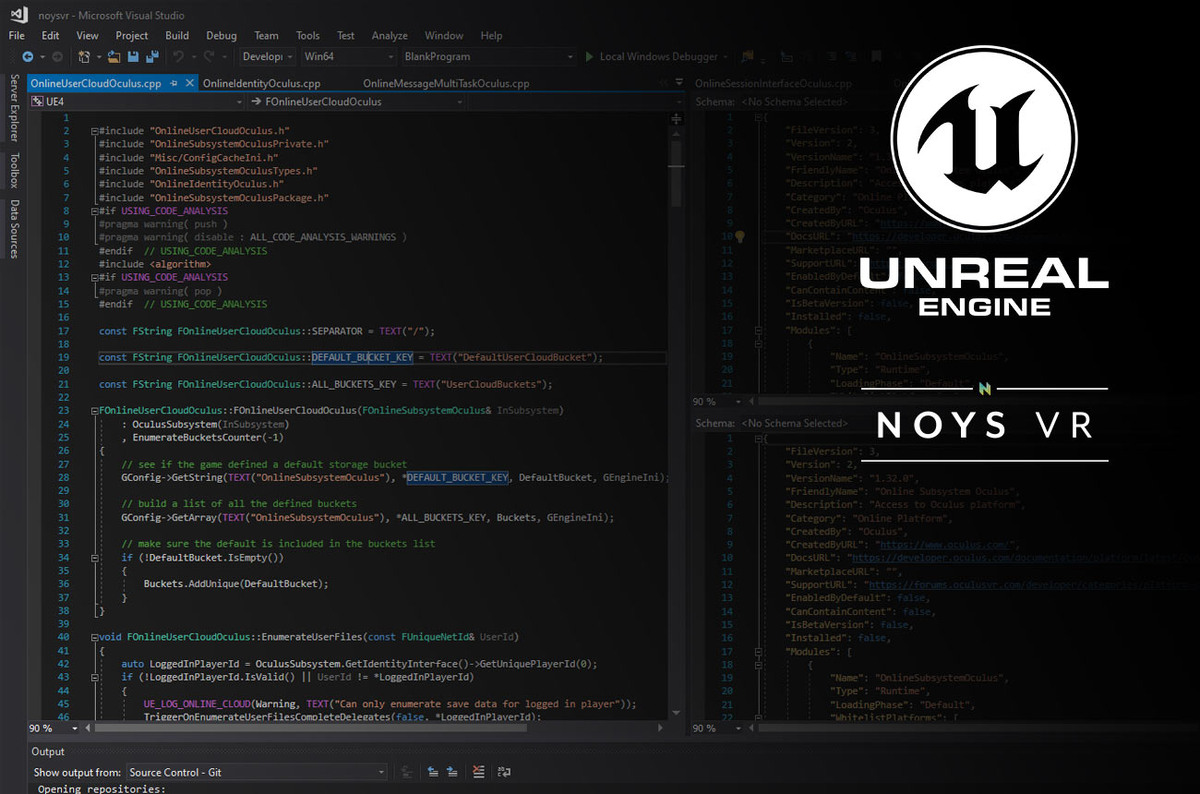This screenshot has width=1200, height=794.
Task: Pin the OnlineUserCloudOculus.cpp tab
Action: pyautogui.click(x=174, y=84)
